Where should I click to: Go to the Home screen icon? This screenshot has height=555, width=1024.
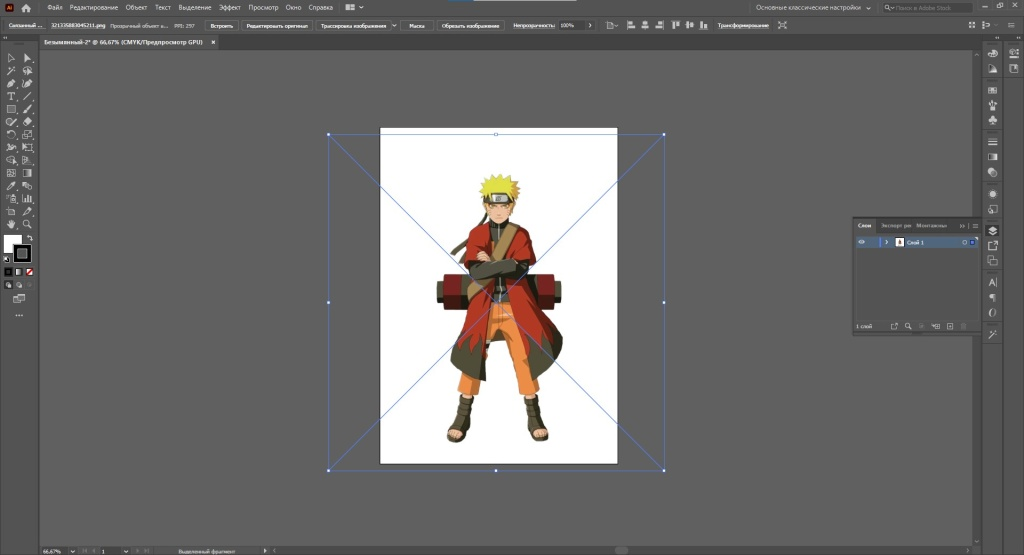(x=26, y=8)
